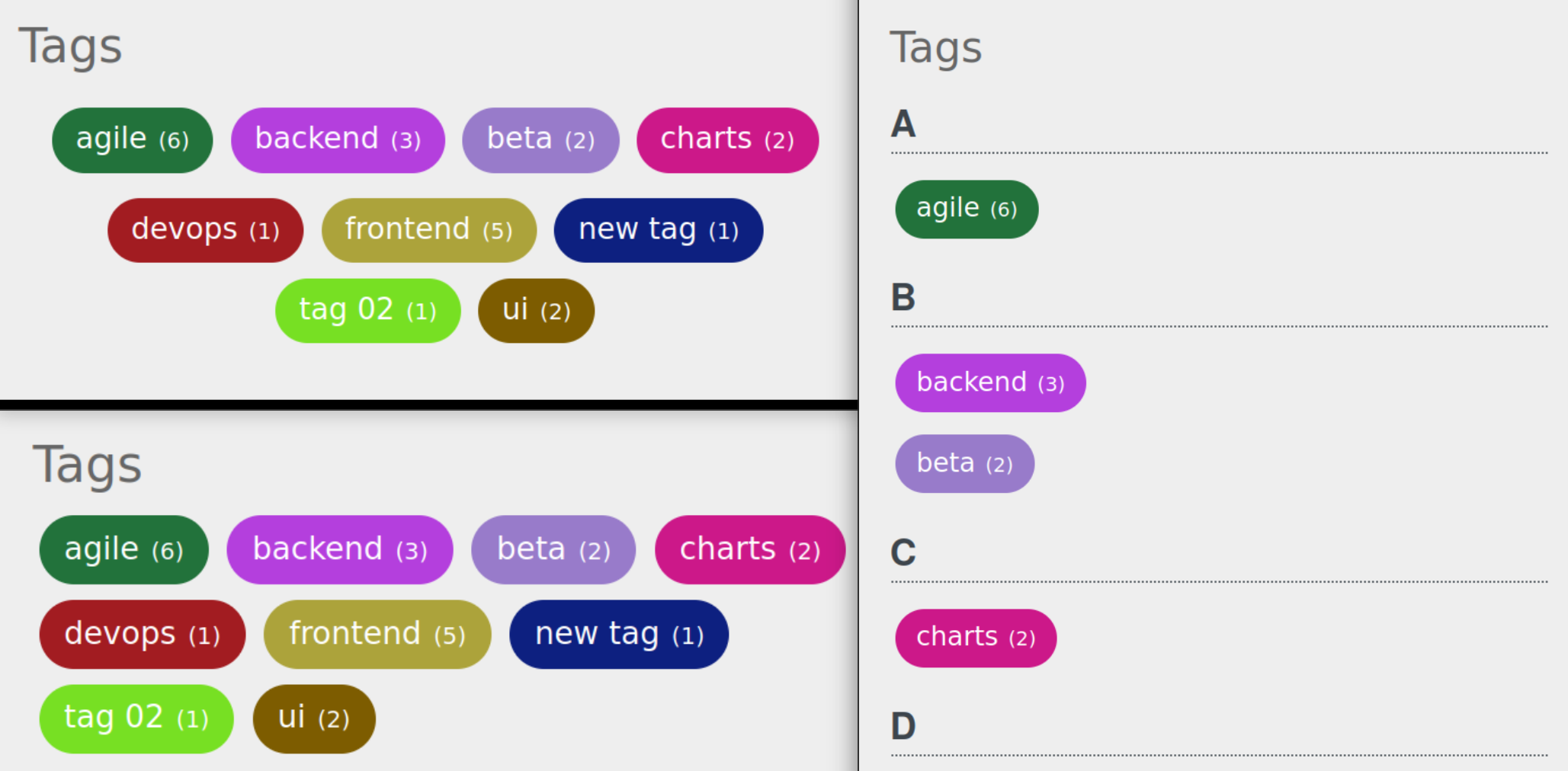The height and width of the screenshot is (771, 1568).
Task: Select the "frontend (5)" tag in the top panel
Action: pyautogui.click(x=428, y=230)
